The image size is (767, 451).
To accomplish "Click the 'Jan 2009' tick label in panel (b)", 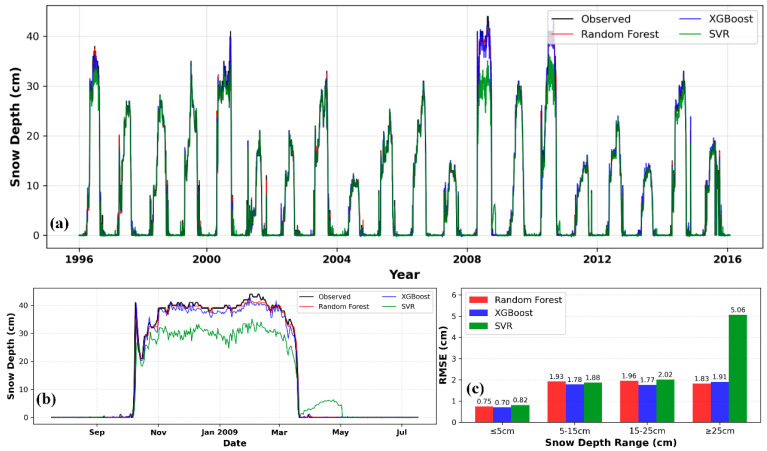I will pos(219,432).
